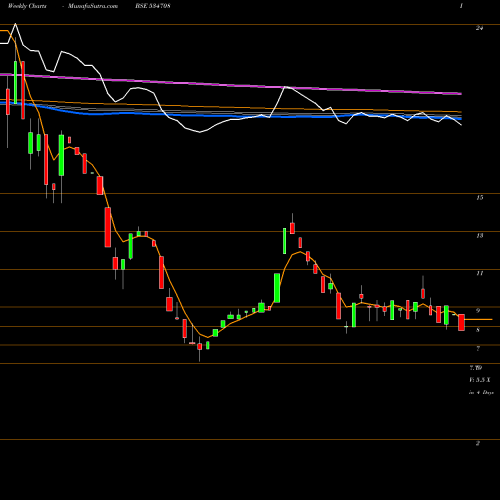This screenshot has height=500, width=500.
Task: Click the price axis label 2
Action: [x=478, y=443]
